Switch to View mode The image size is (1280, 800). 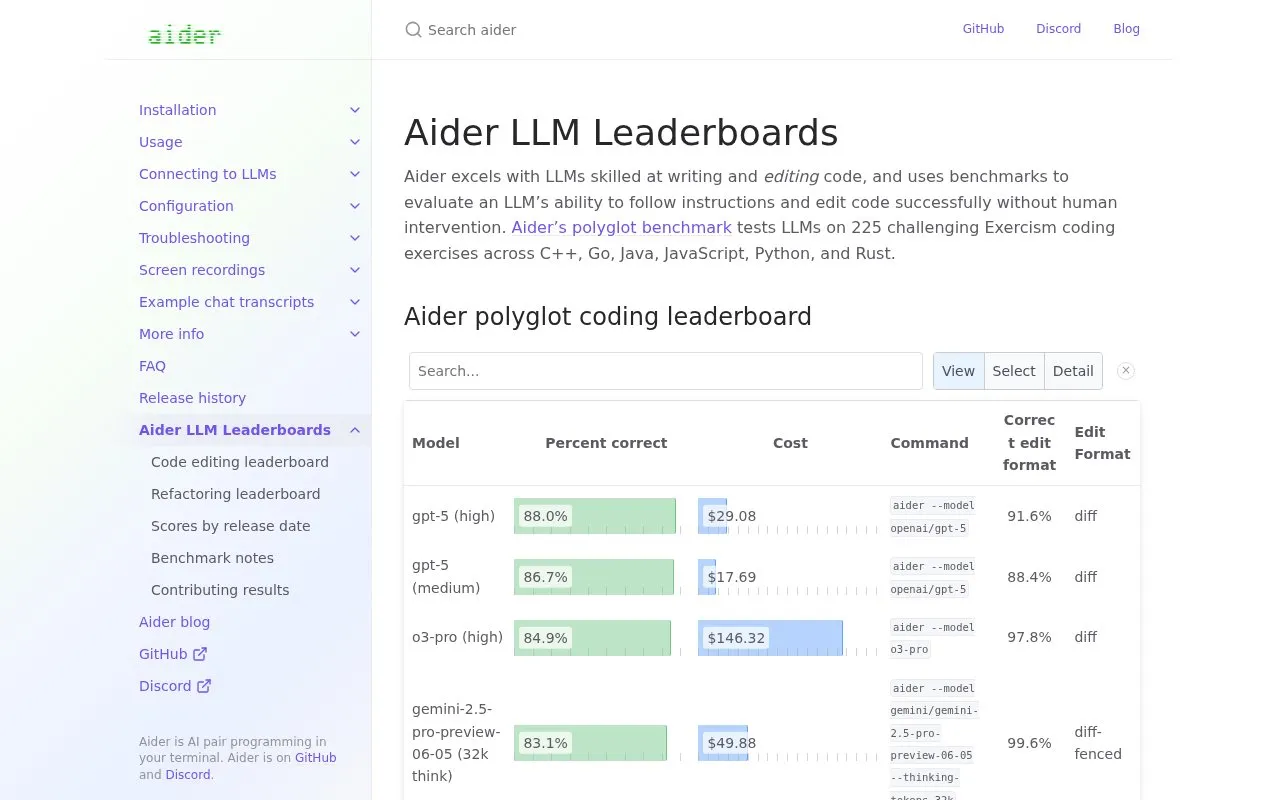pyautogui.click(x=958, y=371)
